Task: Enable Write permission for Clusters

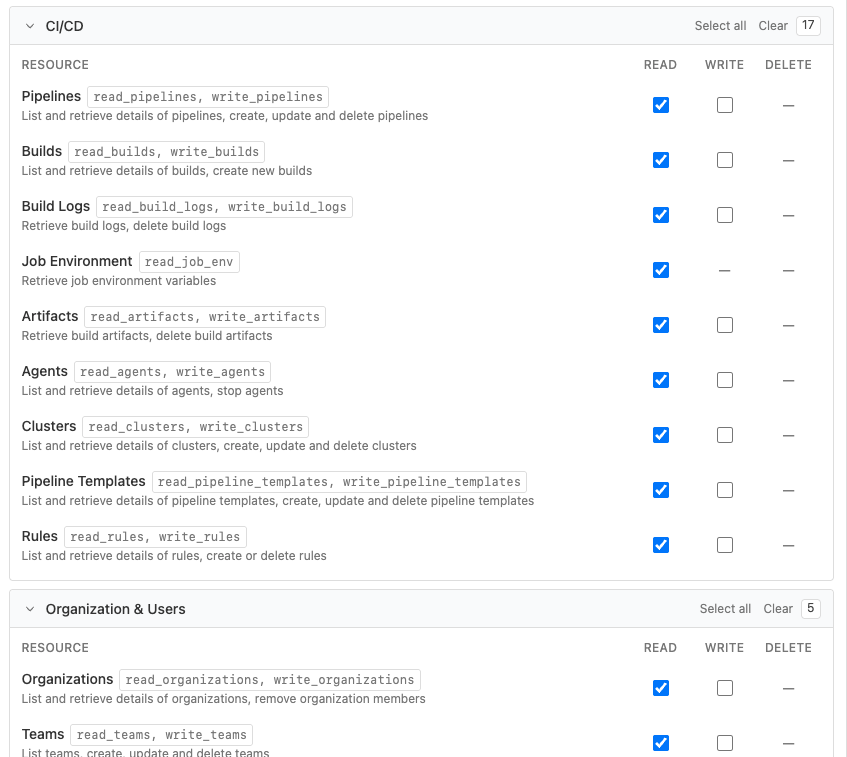Action: (x=725, y=435)
